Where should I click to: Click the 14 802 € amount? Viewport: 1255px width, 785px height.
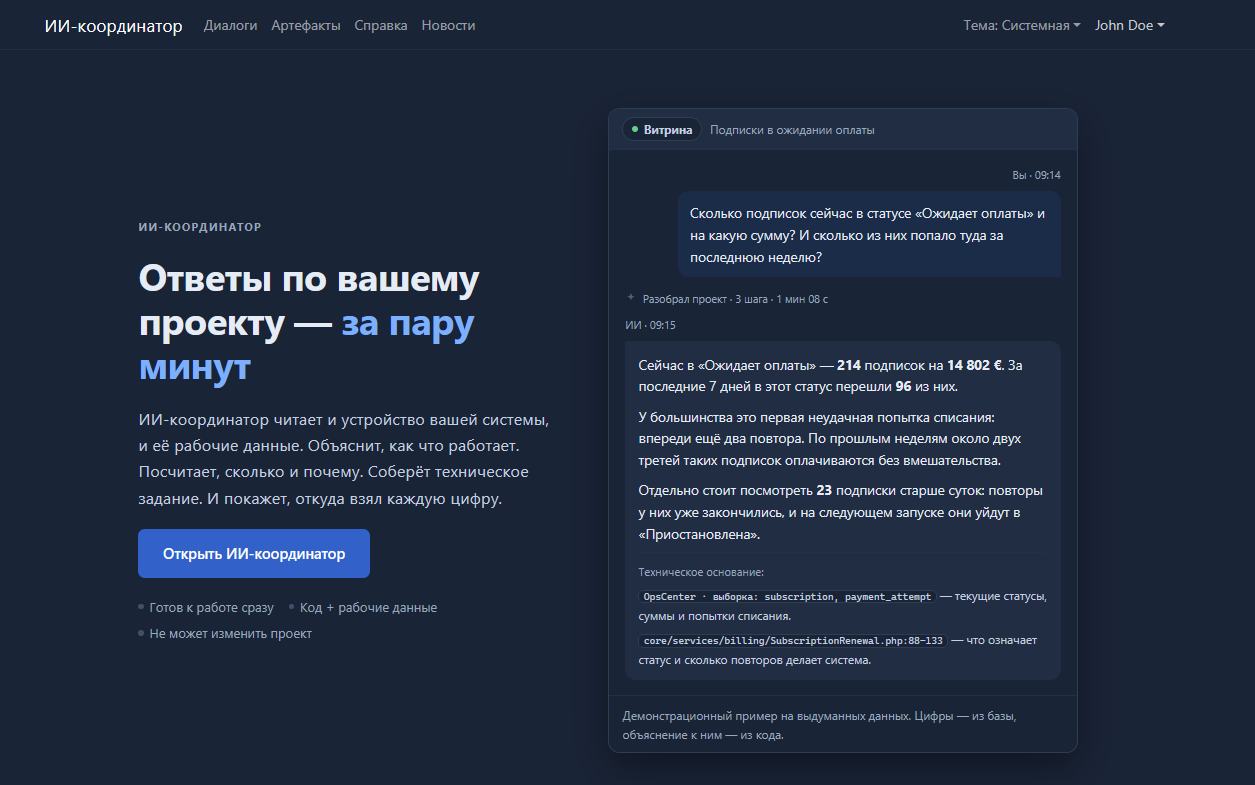click(974, 365)
